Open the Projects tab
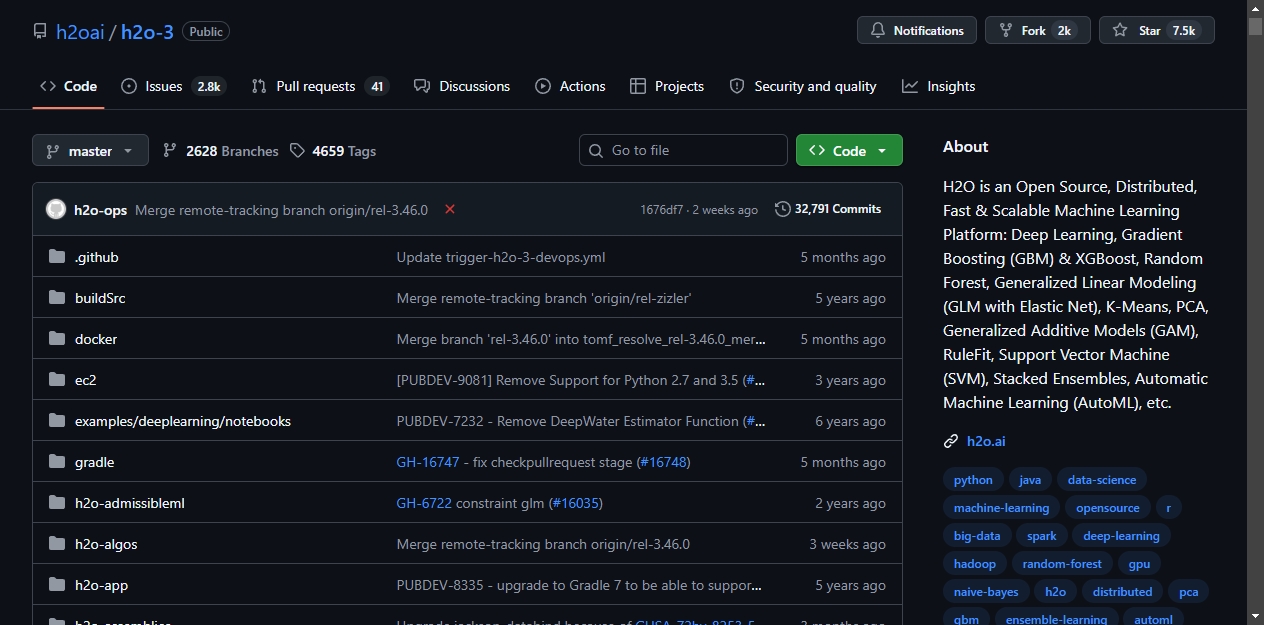 pyautogui.click(x=667, y=86)
